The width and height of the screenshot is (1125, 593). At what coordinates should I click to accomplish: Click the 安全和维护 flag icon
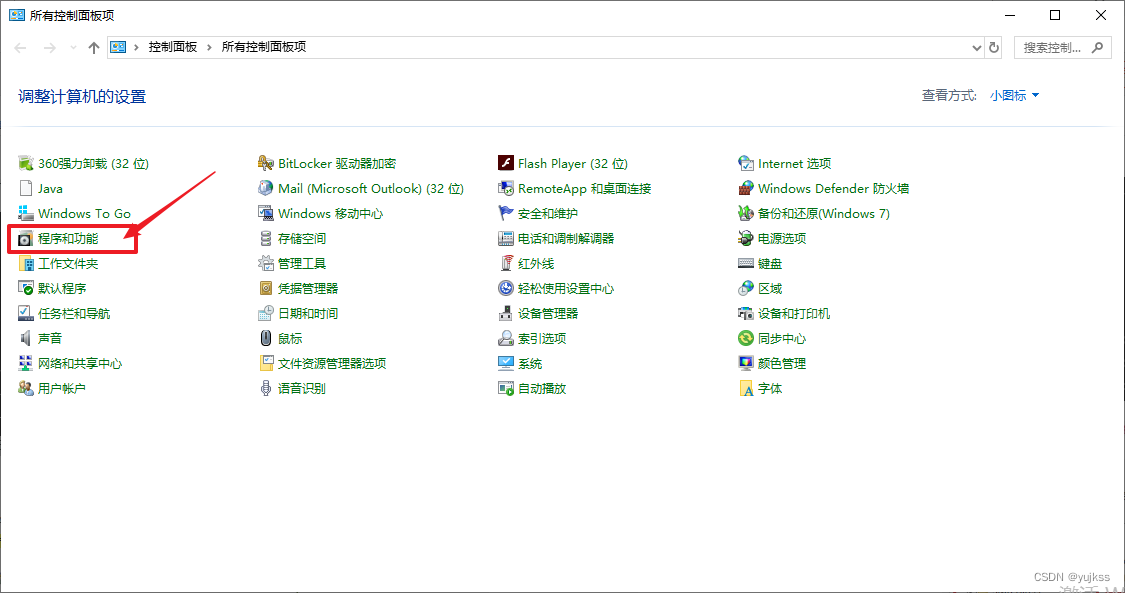pos(506,214)
